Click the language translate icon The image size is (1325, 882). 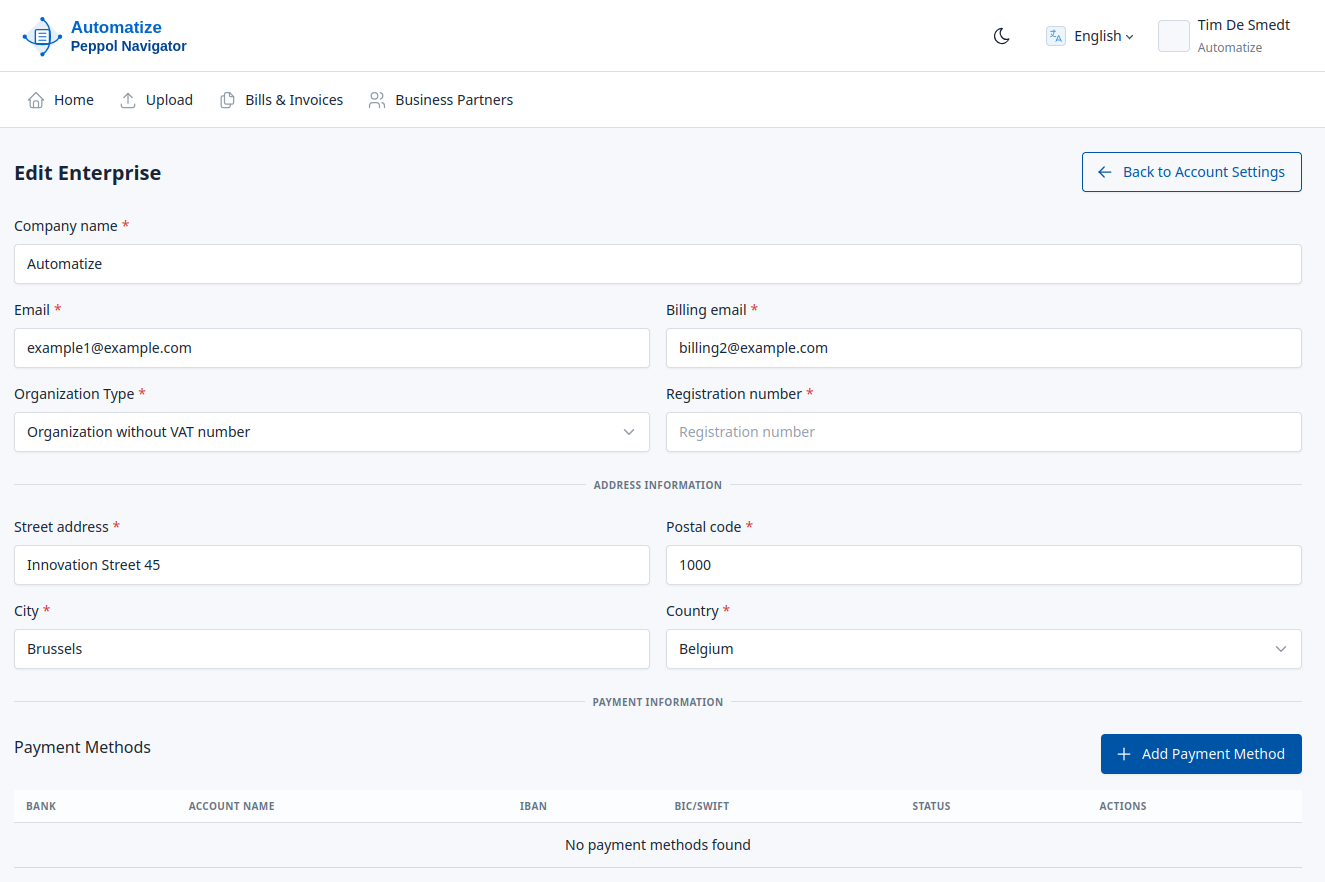[1055, 36]
